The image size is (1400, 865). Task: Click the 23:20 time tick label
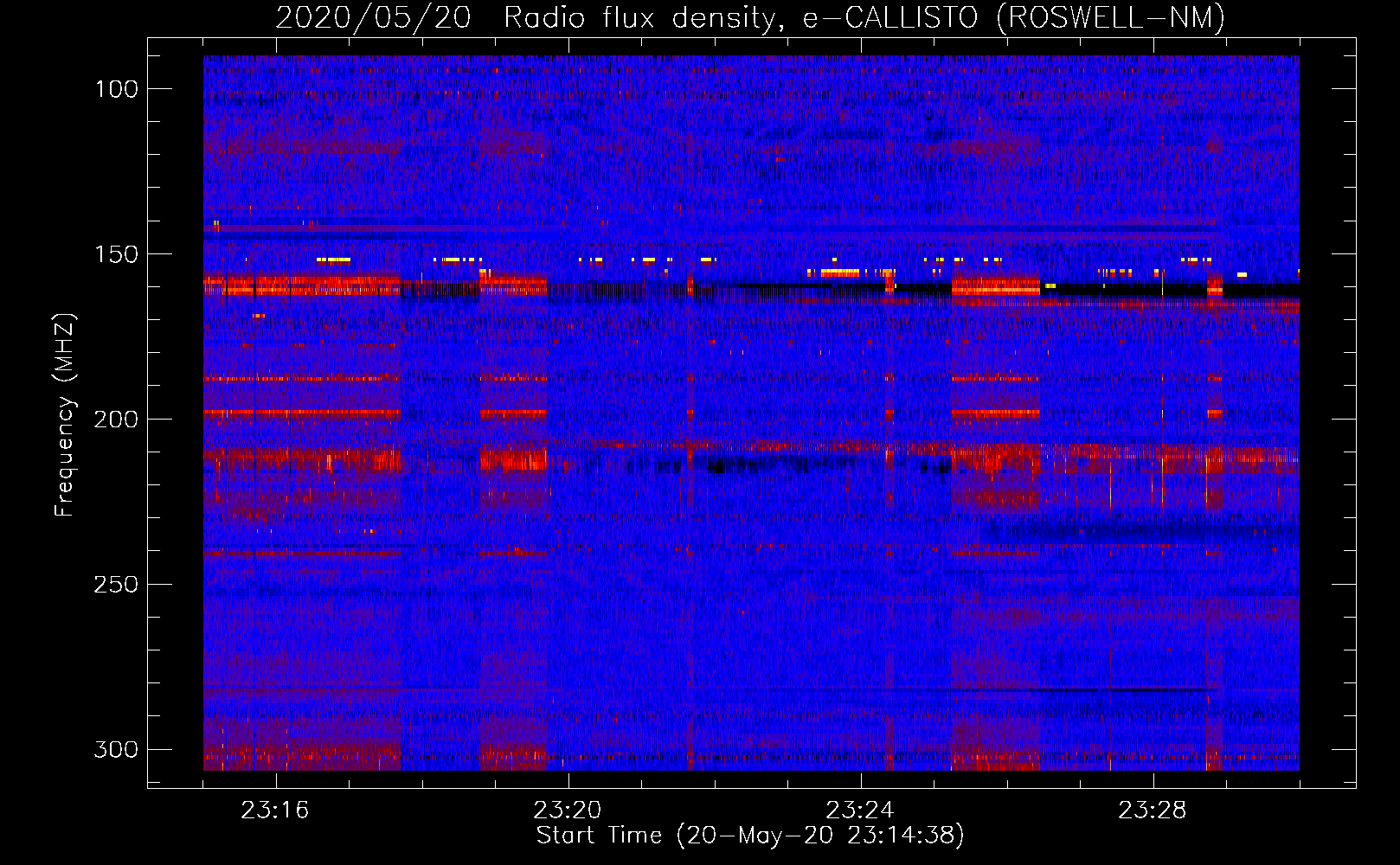568,811
